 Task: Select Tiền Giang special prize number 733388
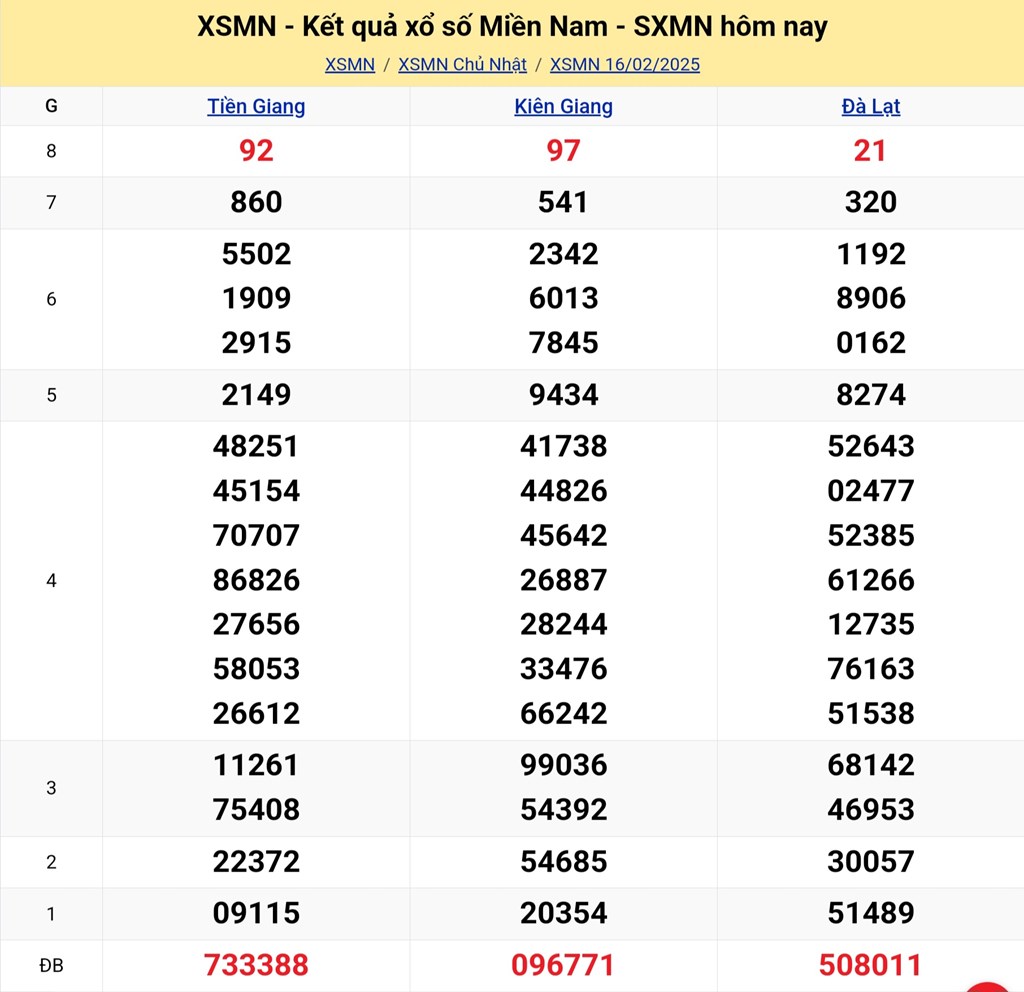256,965
